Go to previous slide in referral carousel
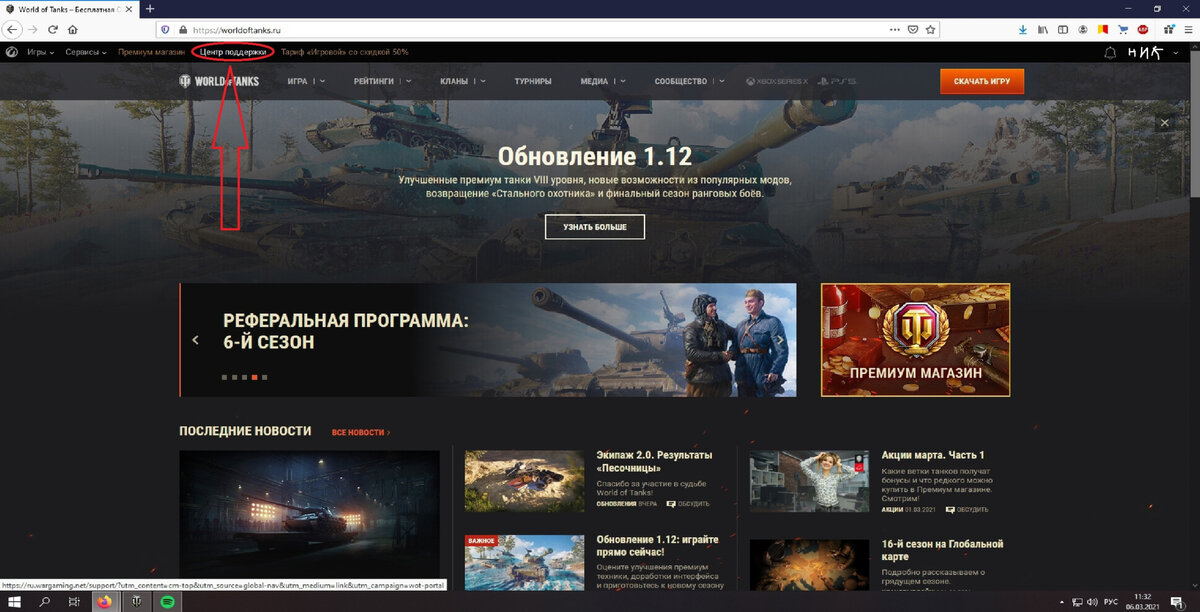The height and width of the screenshot is (612, 1200). [196, 340]
